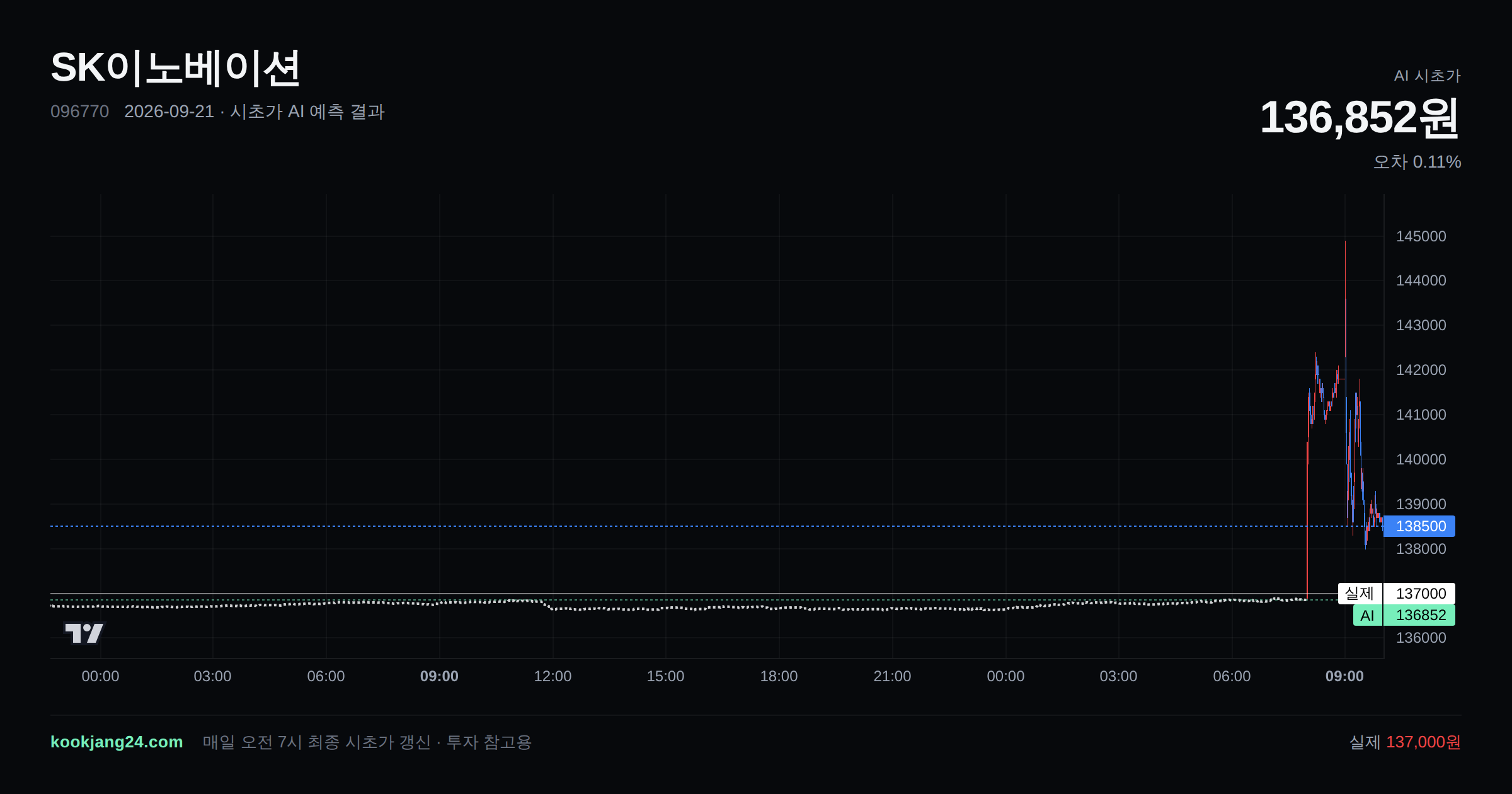Click the 136000 price axis label
Viewport: 1512px width, 794px height.
[1421, 638]
